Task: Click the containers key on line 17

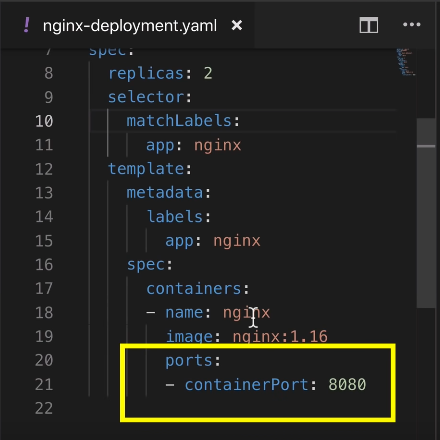Action: (194, 288)
